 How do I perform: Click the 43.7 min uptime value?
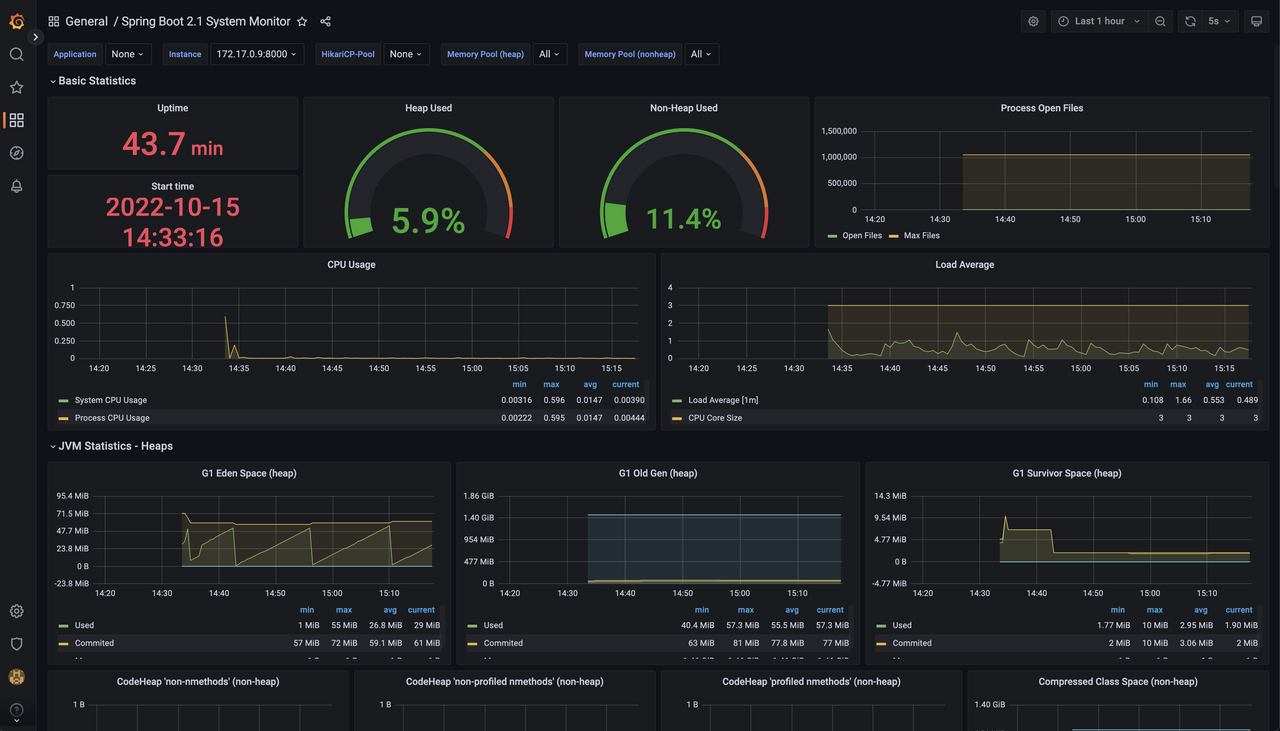[172, 144]
